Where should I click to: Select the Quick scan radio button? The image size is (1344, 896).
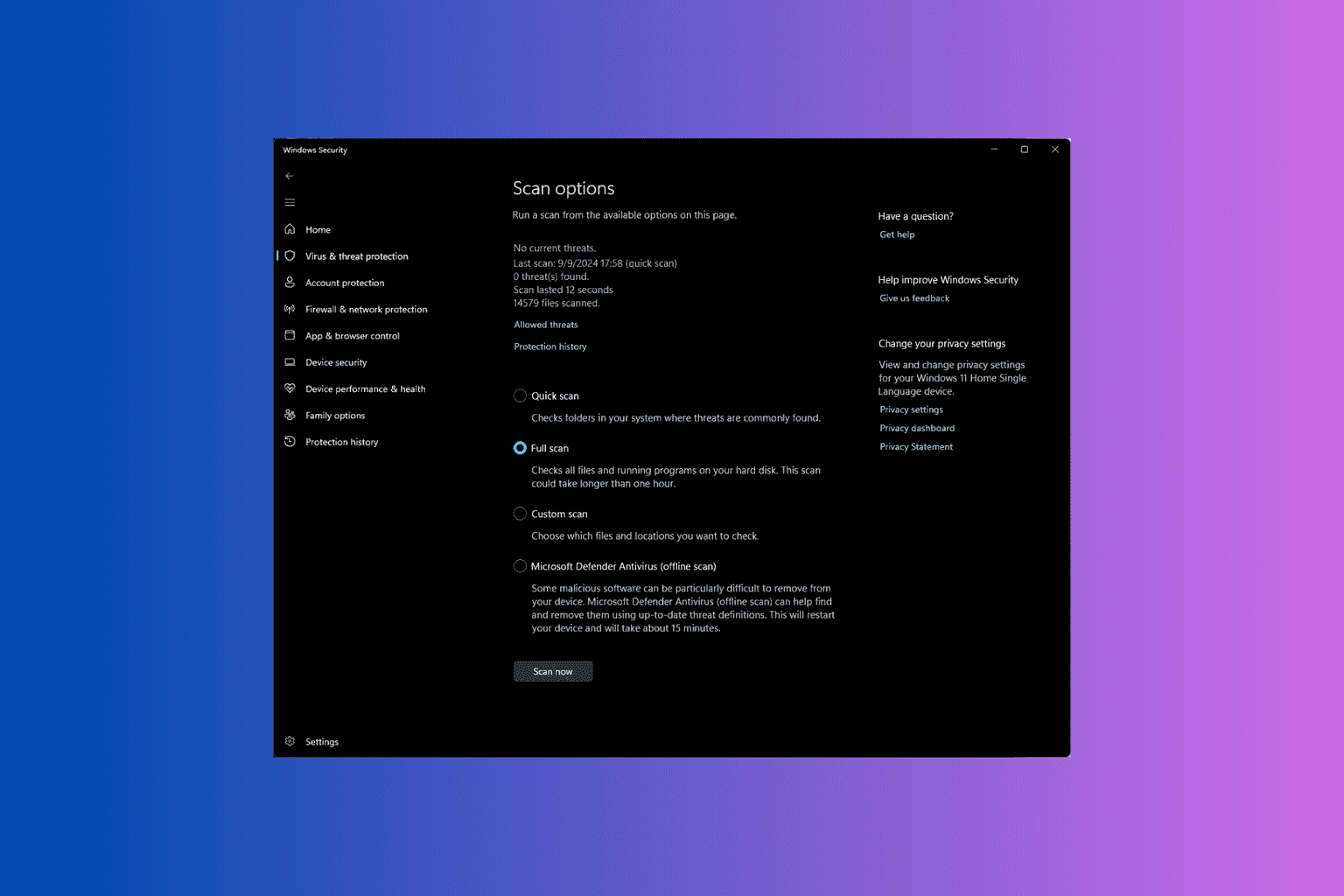pyautogui.click(x=520, y=395)
